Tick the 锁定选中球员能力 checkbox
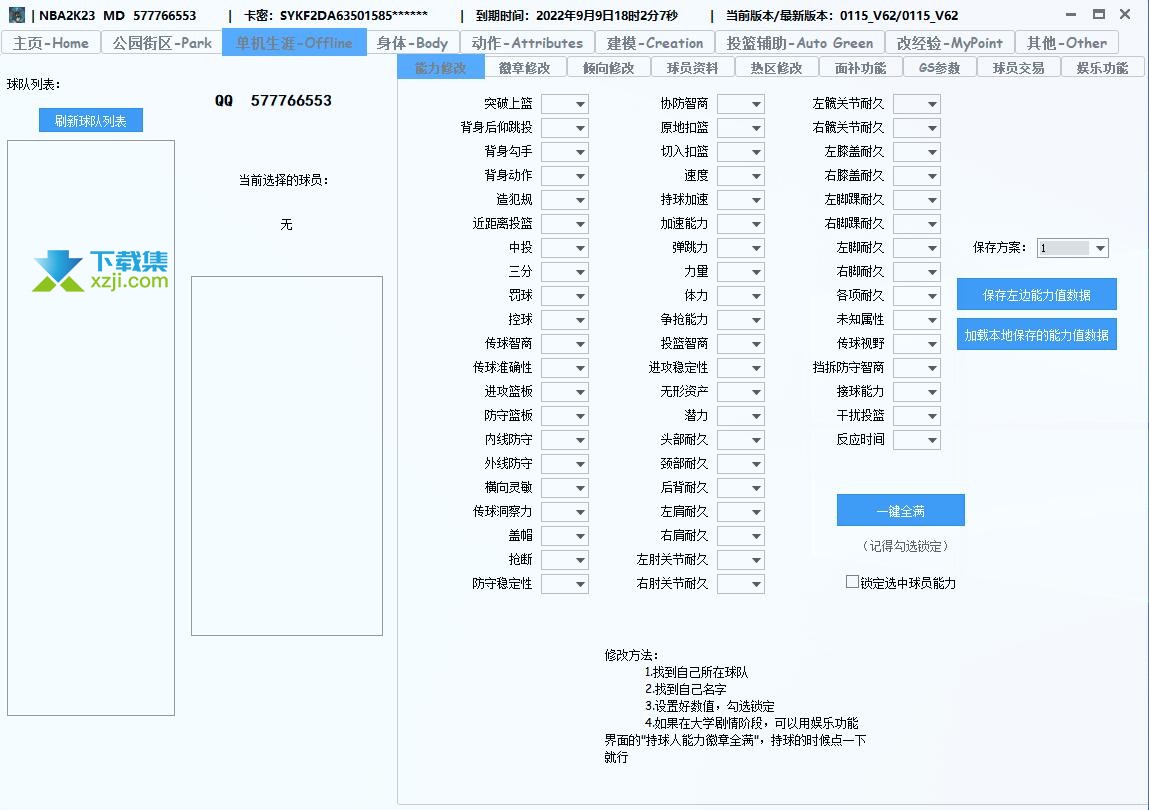1149x810 pixels. tap(852, 582)
